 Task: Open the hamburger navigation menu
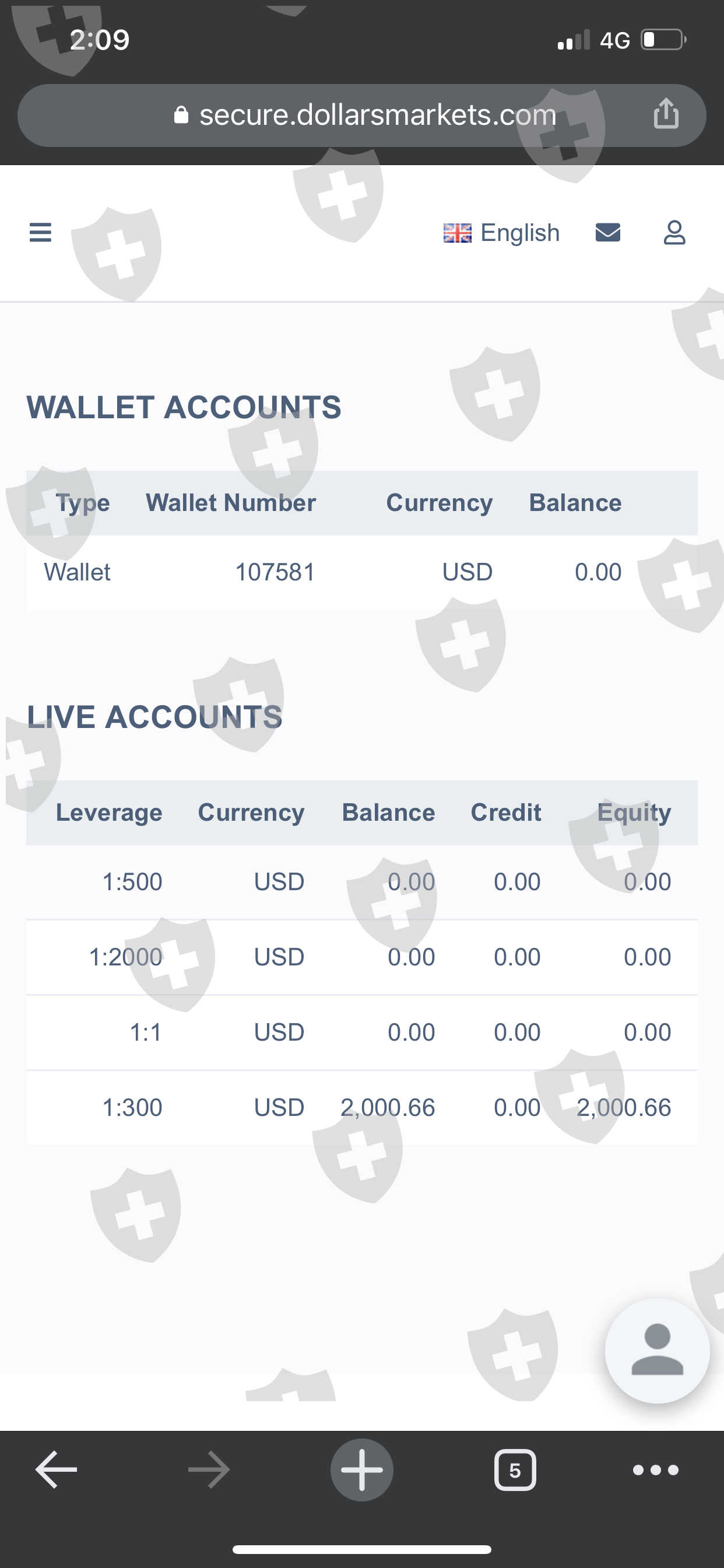(x=40, y=233)
